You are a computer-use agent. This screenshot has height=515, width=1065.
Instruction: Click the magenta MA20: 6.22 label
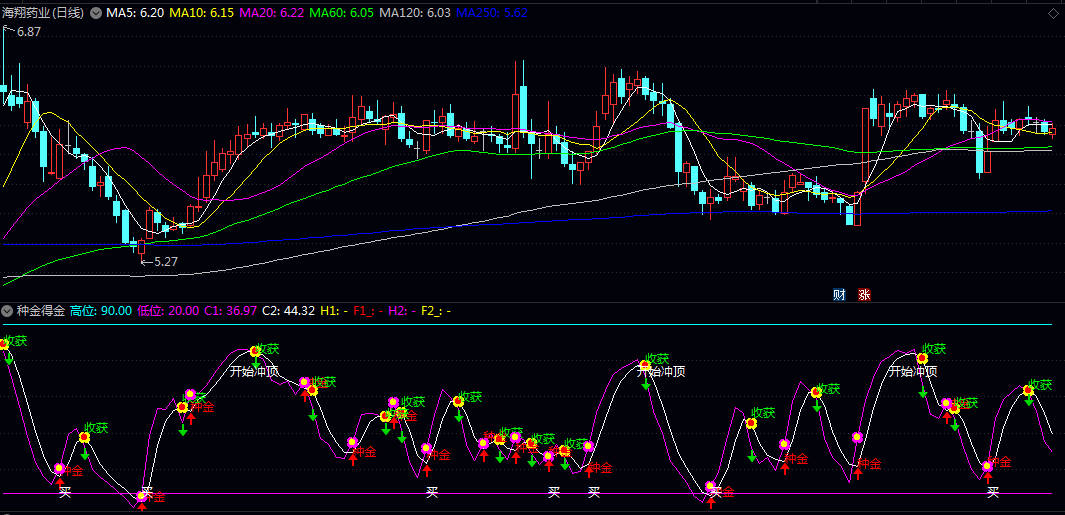coord(272,13)
